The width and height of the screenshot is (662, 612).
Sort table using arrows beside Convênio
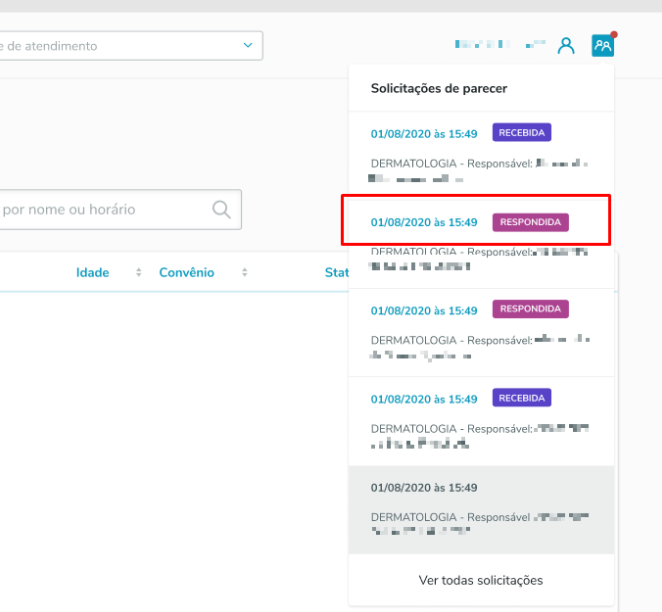pos(244,272)
